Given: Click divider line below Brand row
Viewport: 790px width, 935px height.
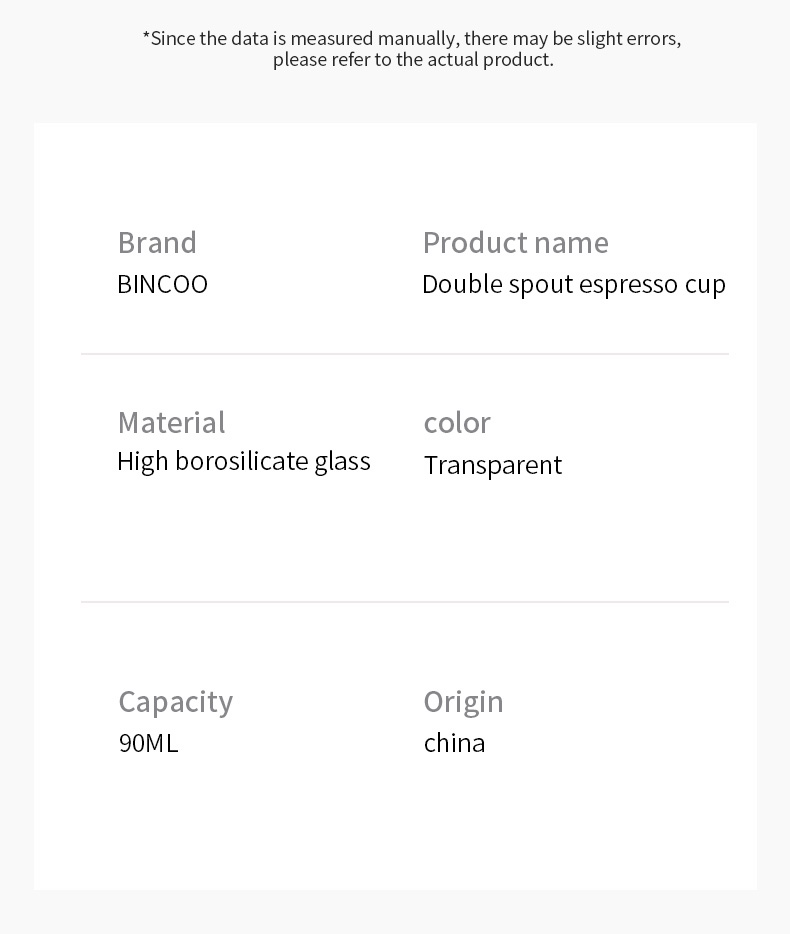Looking at the screenshot, I should point(405,354).
